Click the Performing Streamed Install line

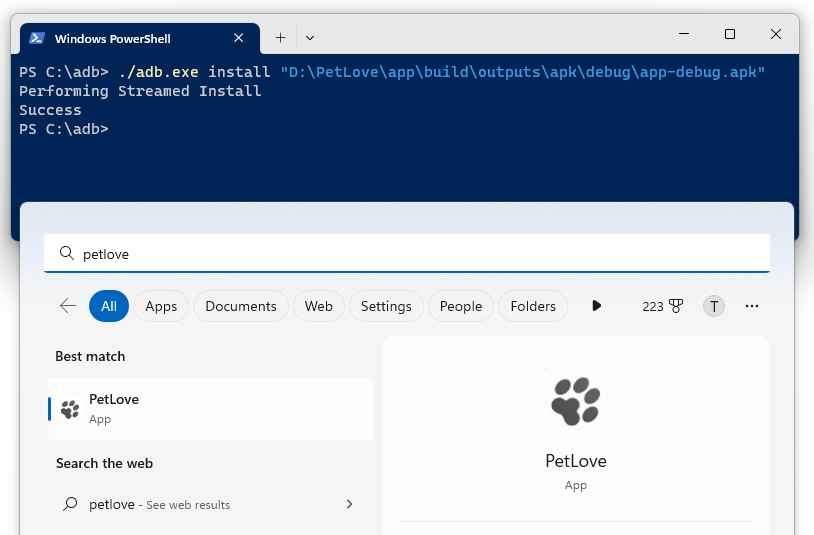click(x=140, y=91)
